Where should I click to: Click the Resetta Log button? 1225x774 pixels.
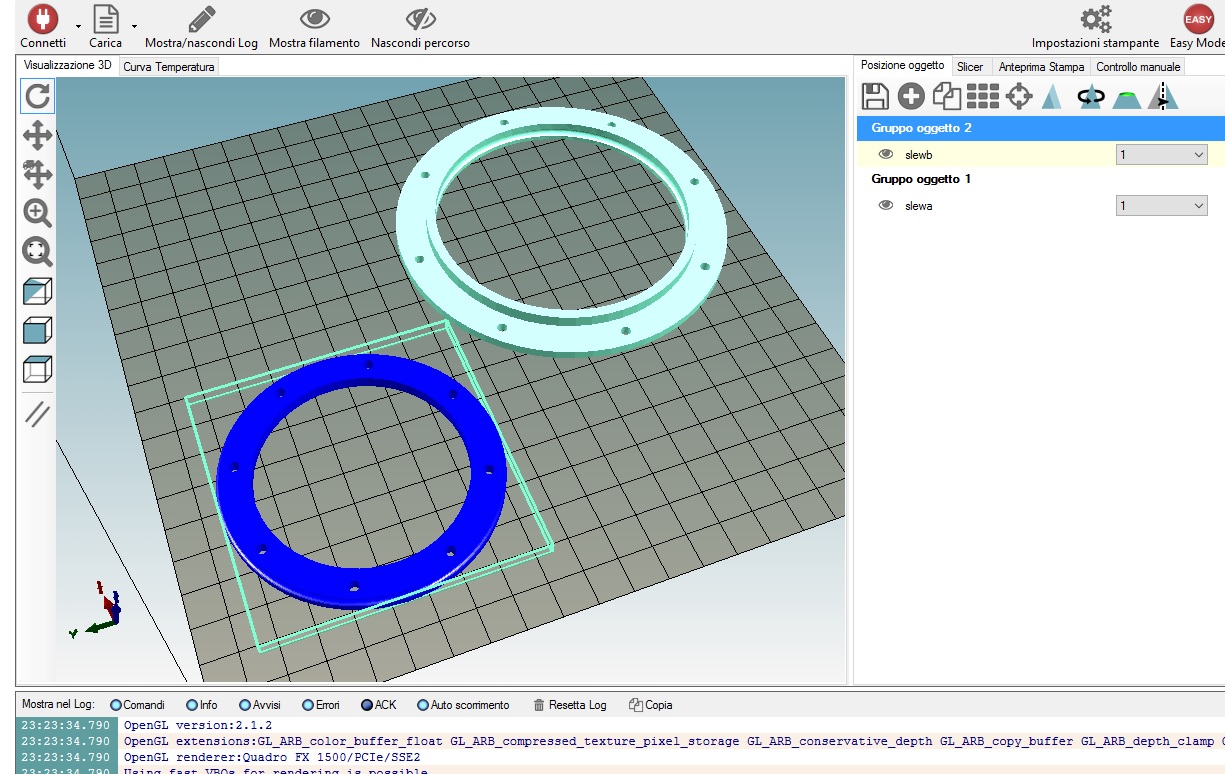click(570, 705)
